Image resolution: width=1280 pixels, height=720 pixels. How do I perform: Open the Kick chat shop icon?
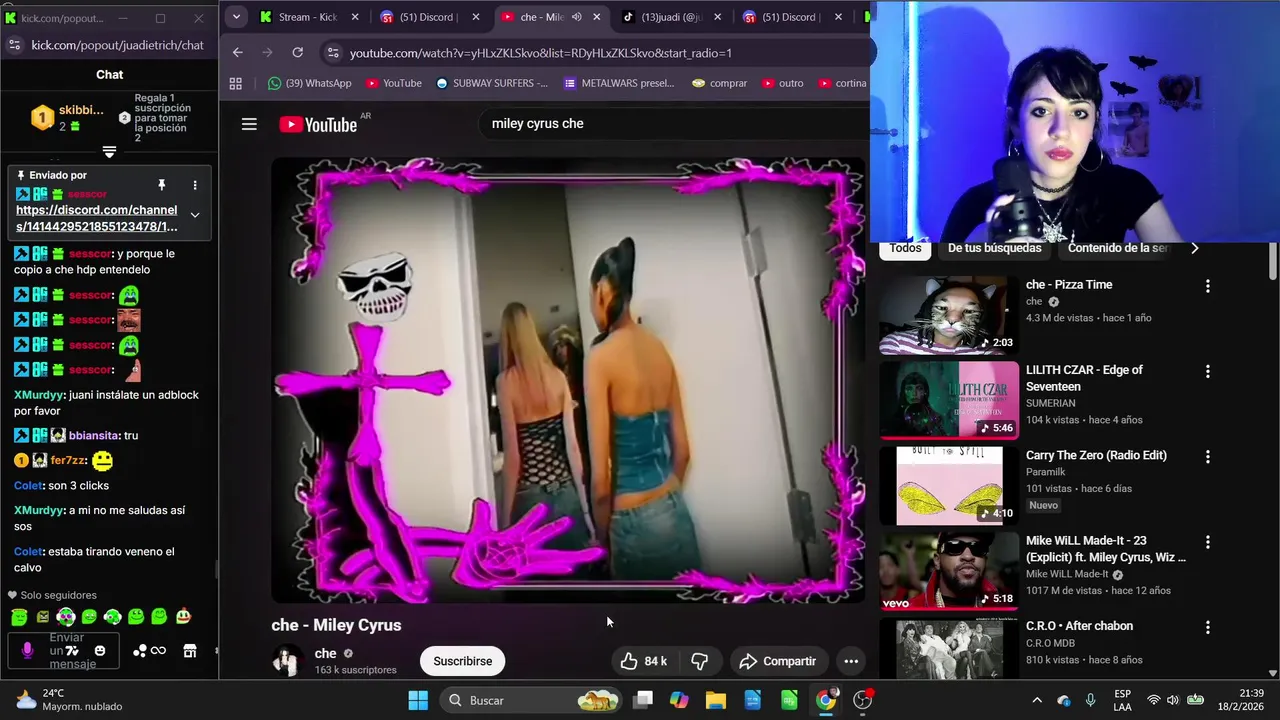point(190,651)
